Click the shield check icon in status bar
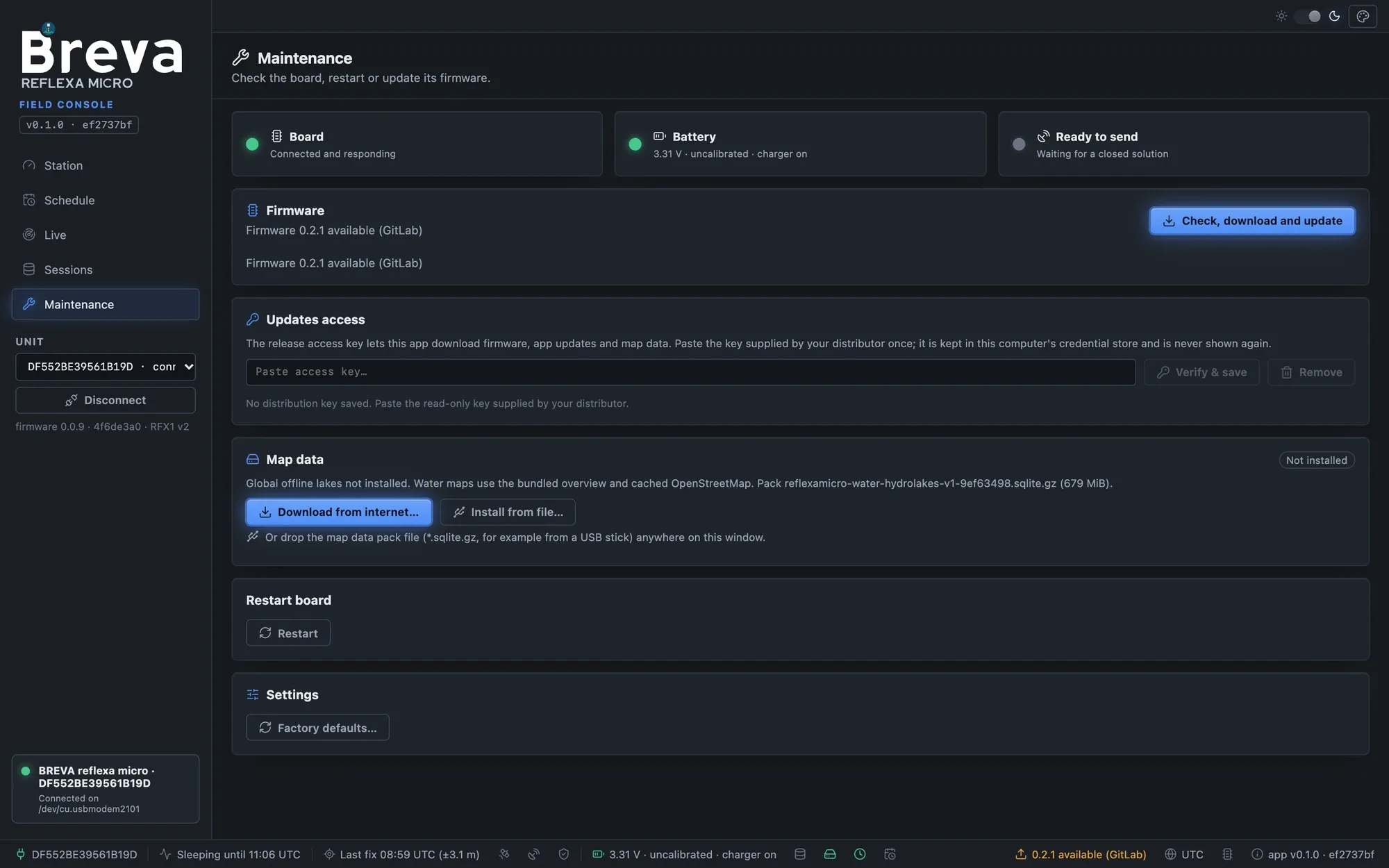The height and width of the screenshot is (868, 1389). coord(564,854)
